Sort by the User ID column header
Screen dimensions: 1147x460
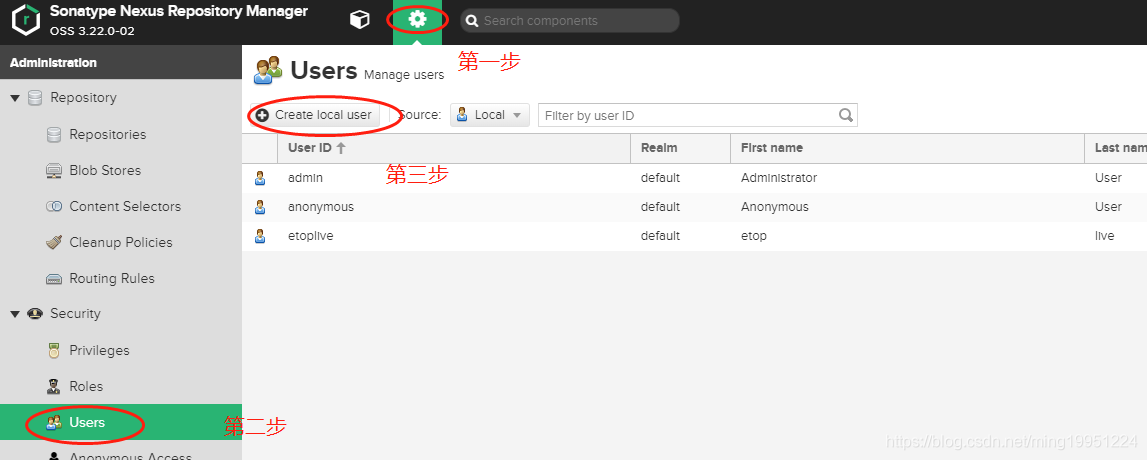coord(454,148)
